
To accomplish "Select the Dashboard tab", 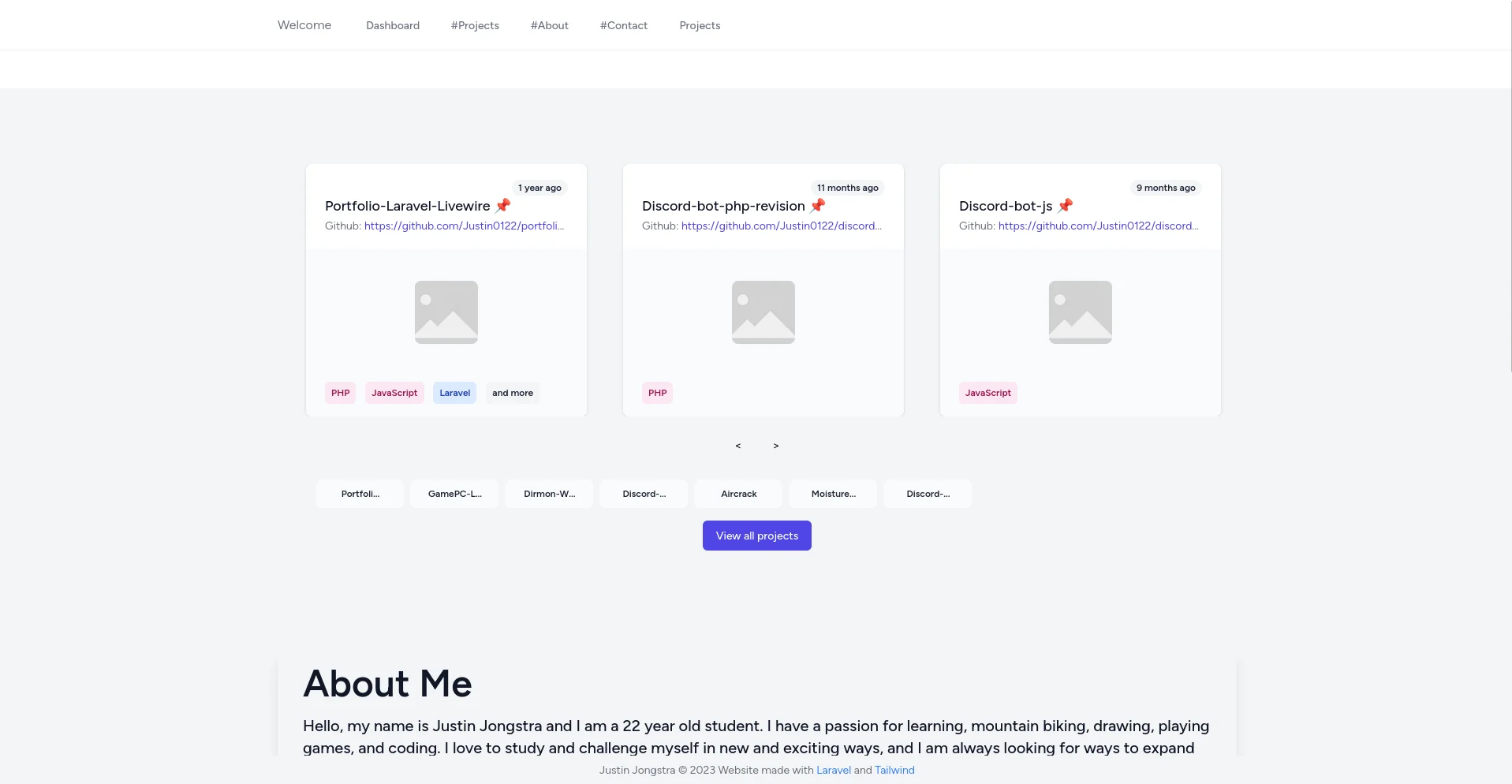I will (392, 24).
